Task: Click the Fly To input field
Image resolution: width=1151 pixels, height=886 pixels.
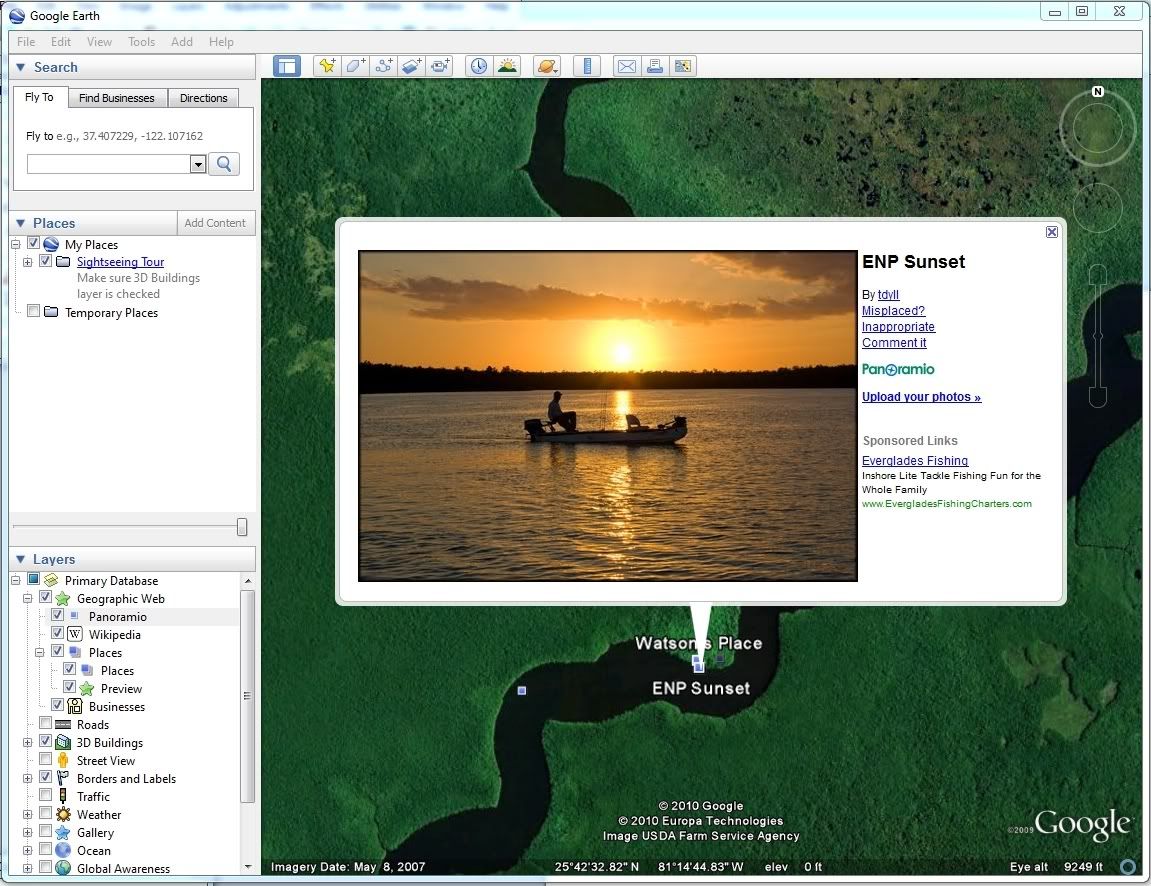Action: [109, 164]
